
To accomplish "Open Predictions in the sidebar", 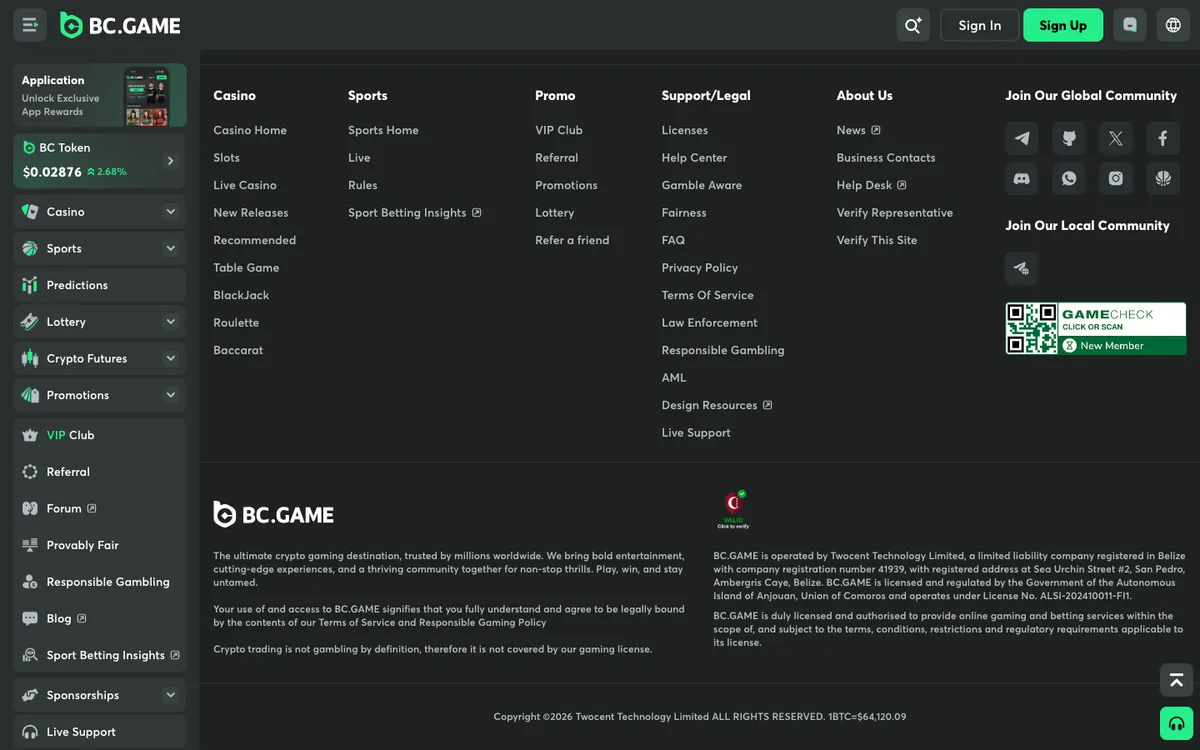I will pos(100,285).
